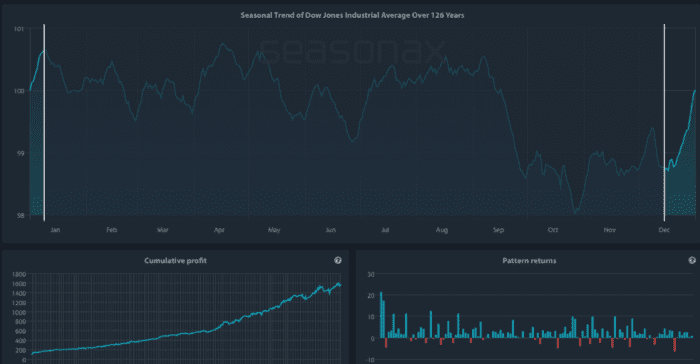
Task: Click the tallest first bar in Pattern returns
Action: tap(381, 315)
